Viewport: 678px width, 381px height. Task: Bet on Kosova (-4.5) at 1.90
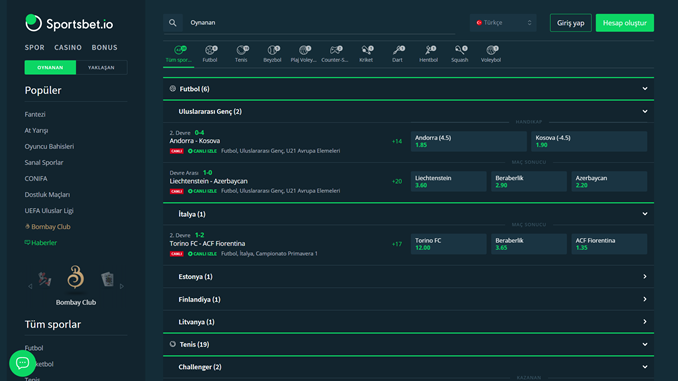pos(589,141)
